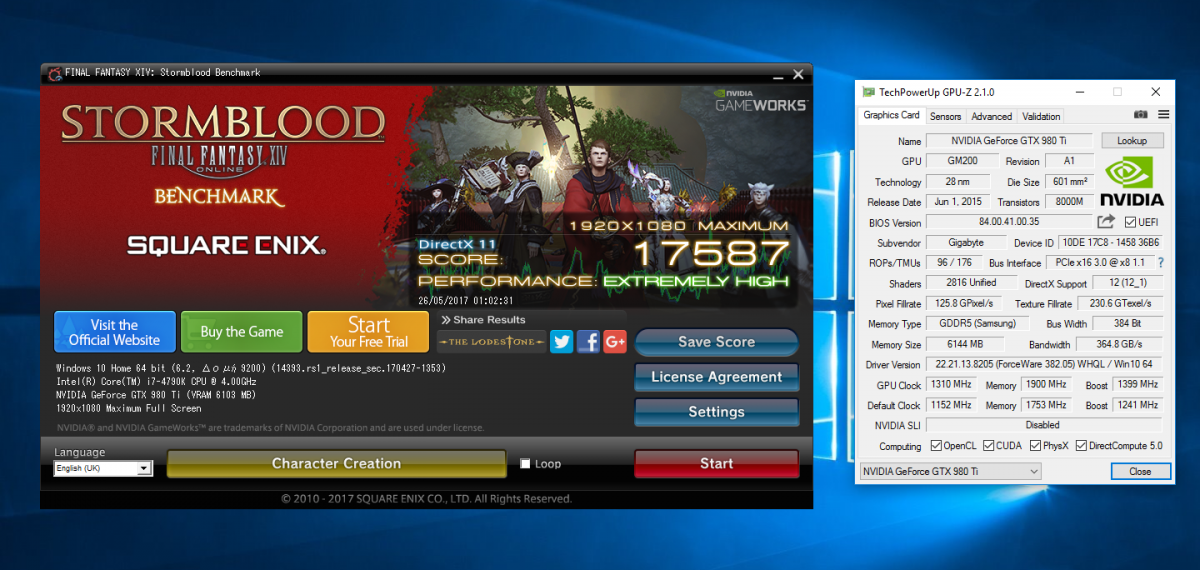Switch to the Advanced tab
The image size is (1200, 570).
point(991,116)
